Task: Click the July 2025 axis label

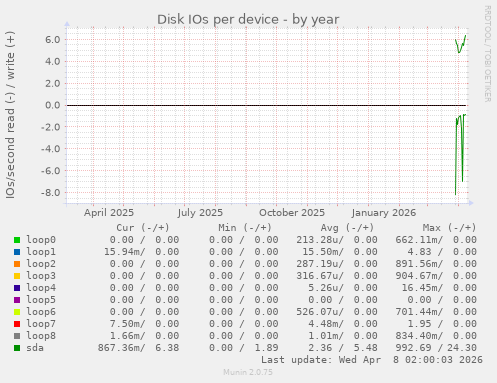Action: (200, 213)
